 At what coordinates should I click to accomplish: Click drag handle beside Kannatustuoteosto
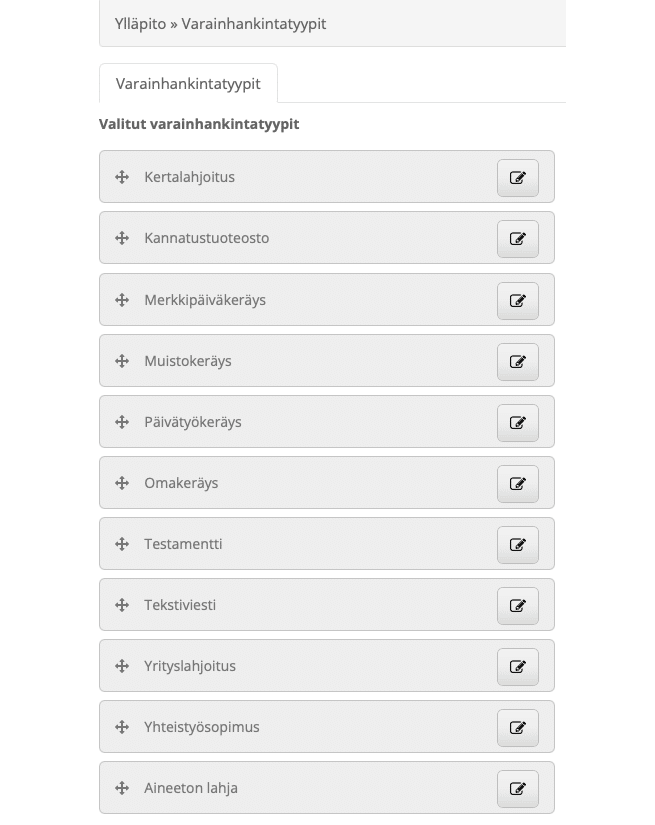click(x=122, y=238)
